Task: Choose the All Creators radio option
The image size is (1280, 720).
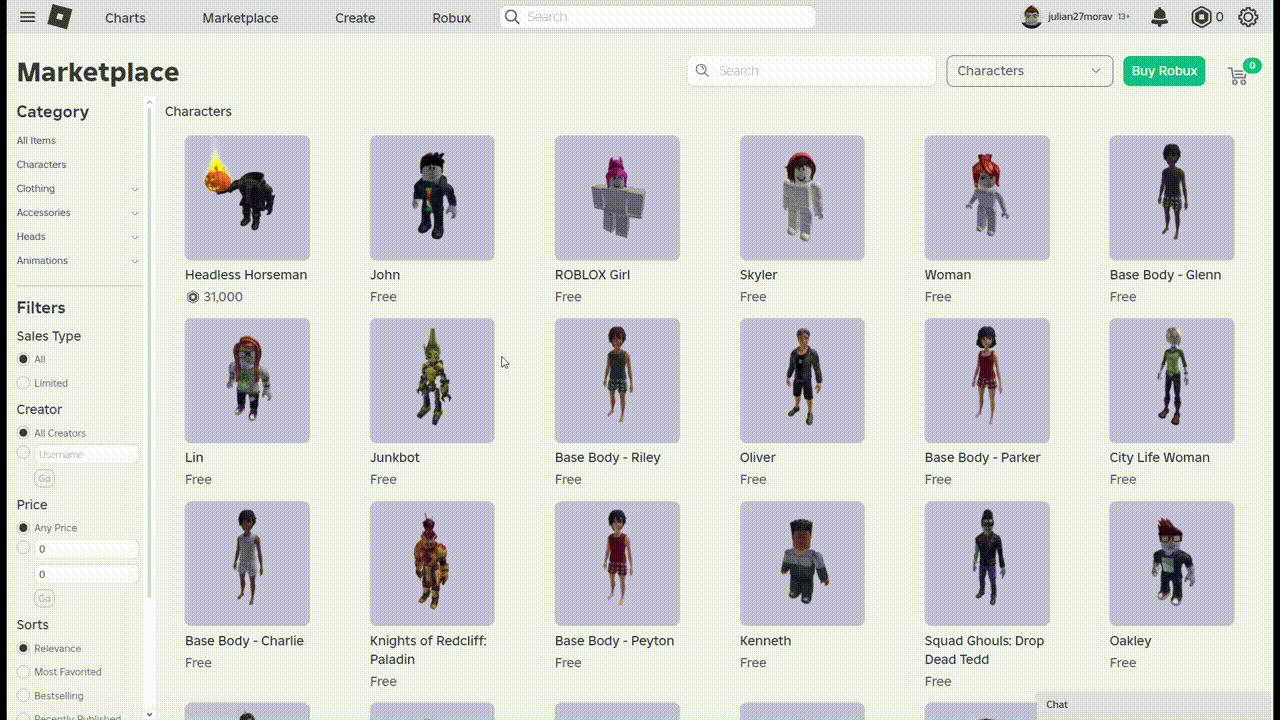Action: (23, 433)
